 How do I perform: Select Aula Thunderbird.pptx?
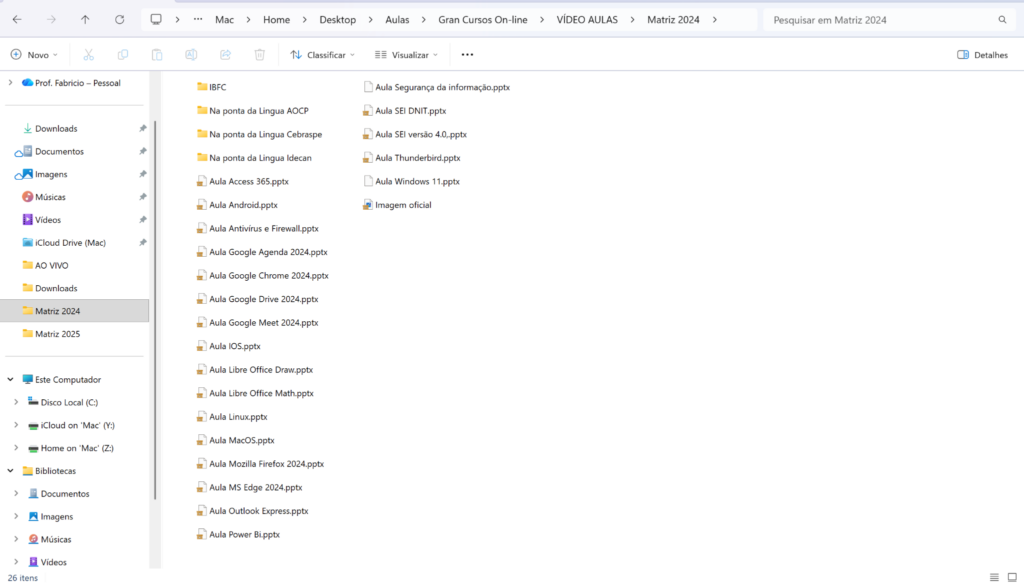(411, 158)
